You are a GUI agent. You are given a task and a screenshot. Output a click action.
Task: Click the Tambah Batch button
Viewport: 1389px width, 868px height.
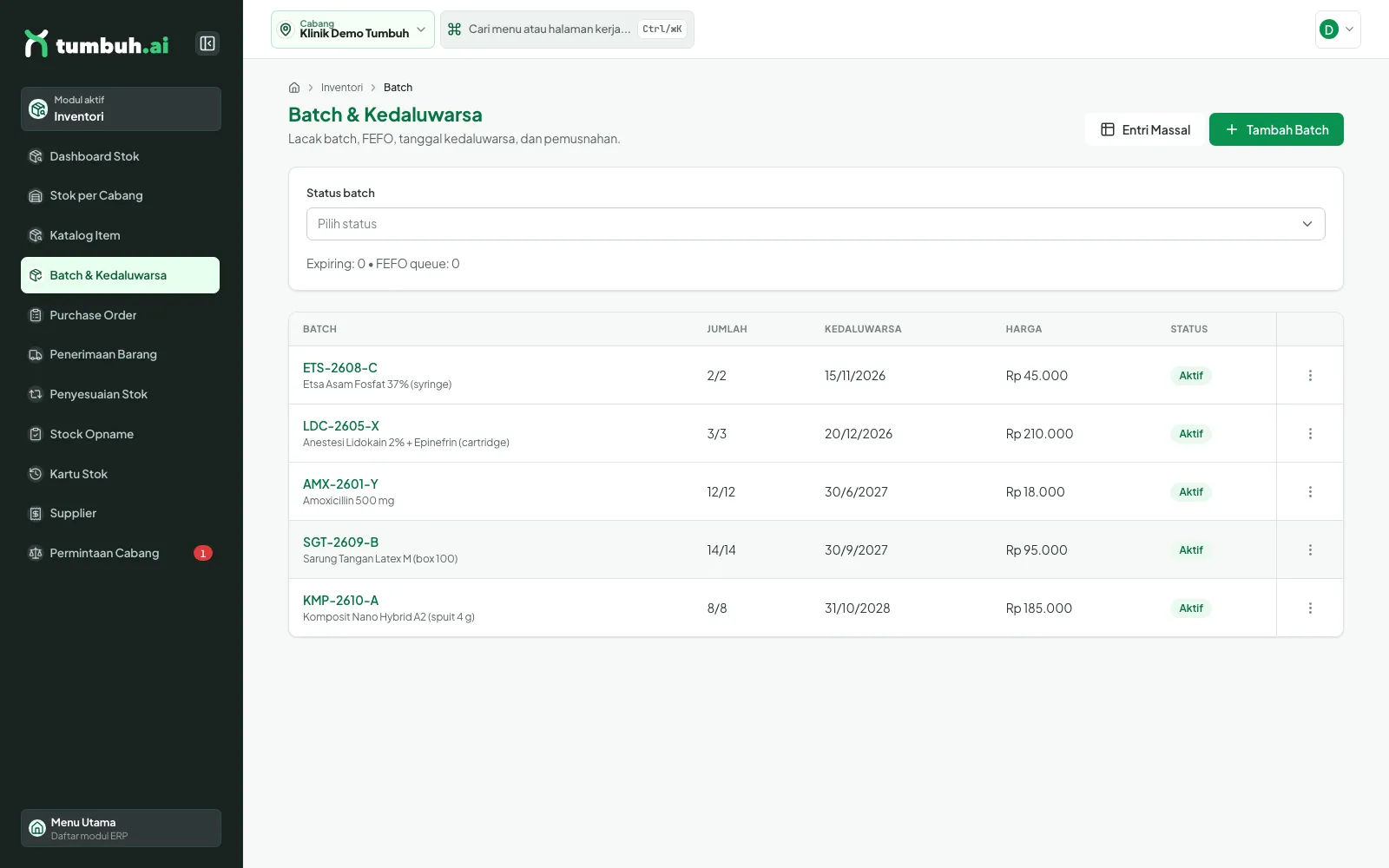(1276, 129)
